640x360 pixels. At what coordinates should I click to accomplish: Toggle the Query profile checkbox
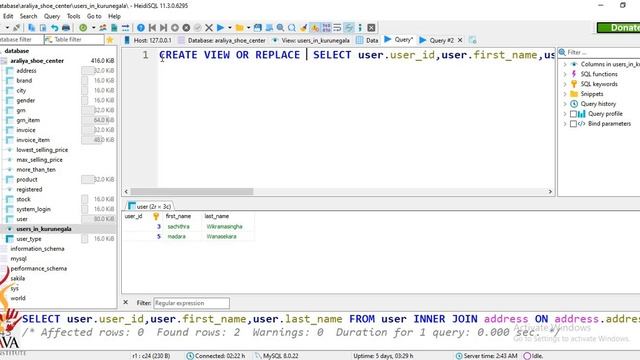573,114
